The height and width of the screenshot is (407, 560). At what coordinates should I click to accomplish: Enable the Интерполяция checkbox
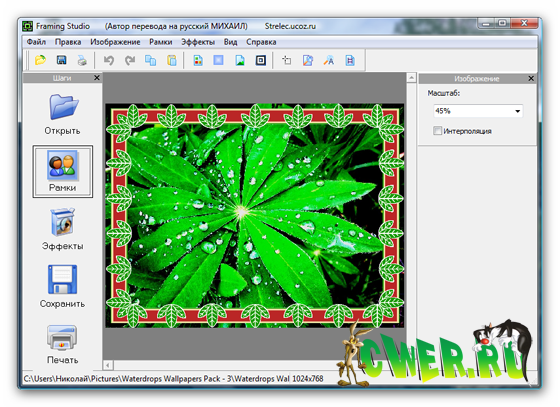[437, 131]
